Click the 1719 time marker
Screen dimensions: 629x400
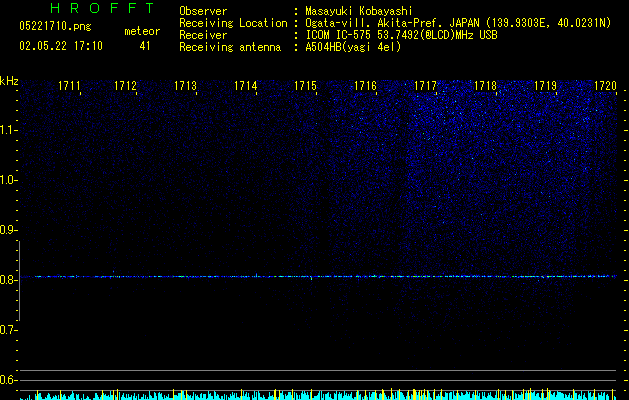[546, 86]
